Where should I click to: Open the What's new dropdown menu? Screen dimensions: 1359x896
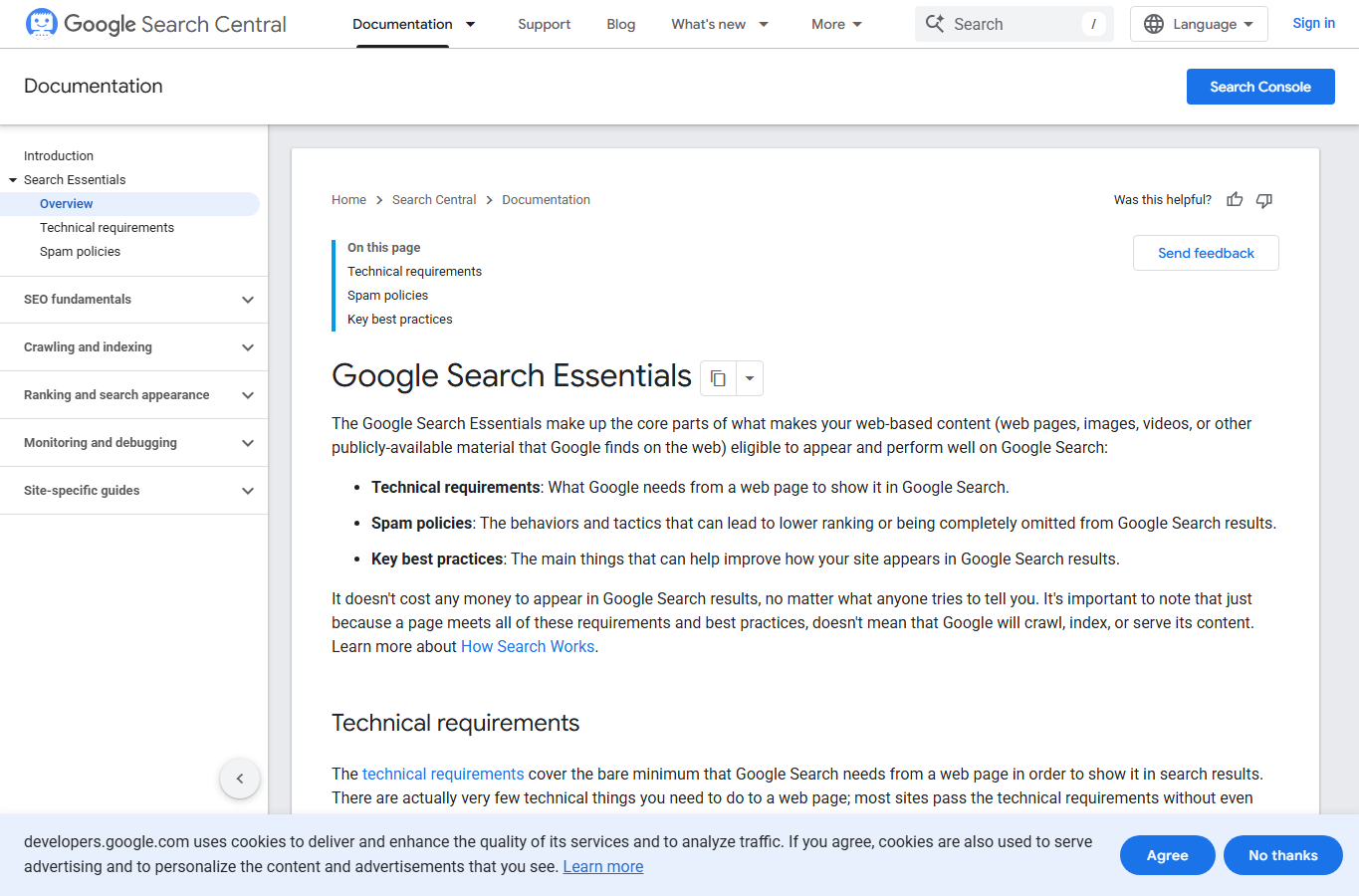[764, 24]
